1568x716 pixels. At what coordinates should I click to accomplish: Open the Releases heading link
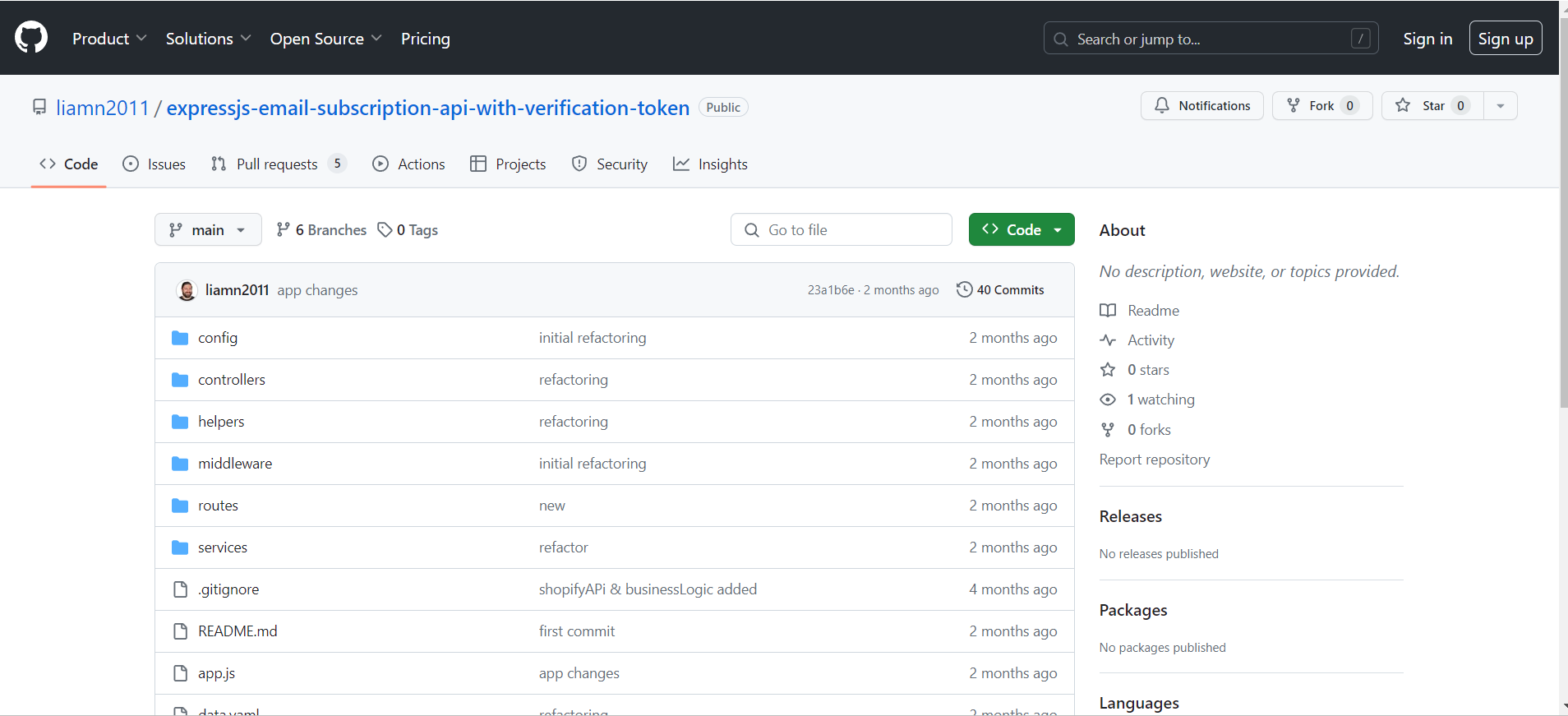pyautogui.click(x=1131, y=516)
